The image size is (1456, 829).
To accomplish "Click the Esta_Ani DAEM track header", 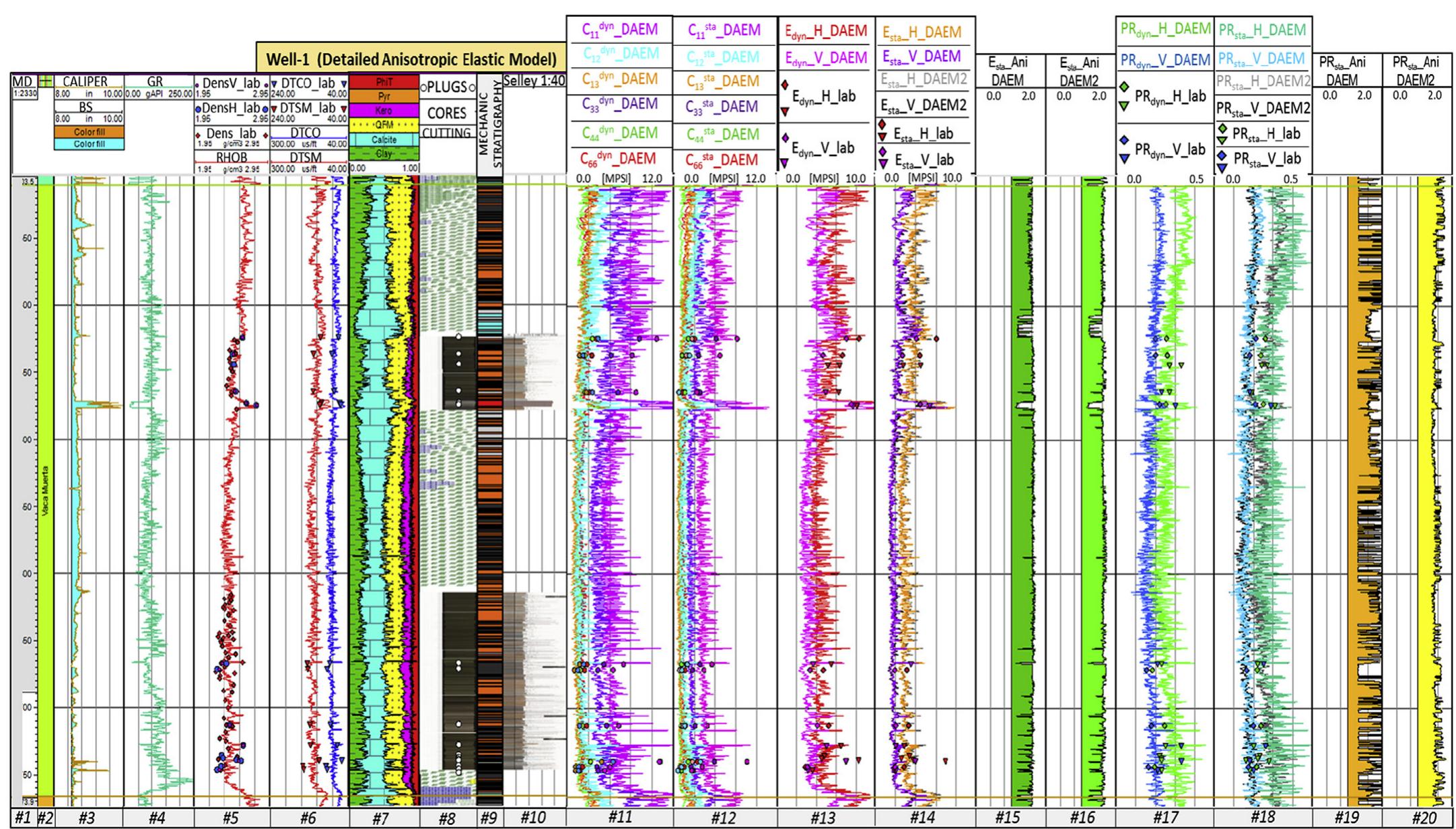I will click(x=1008, y=72).
